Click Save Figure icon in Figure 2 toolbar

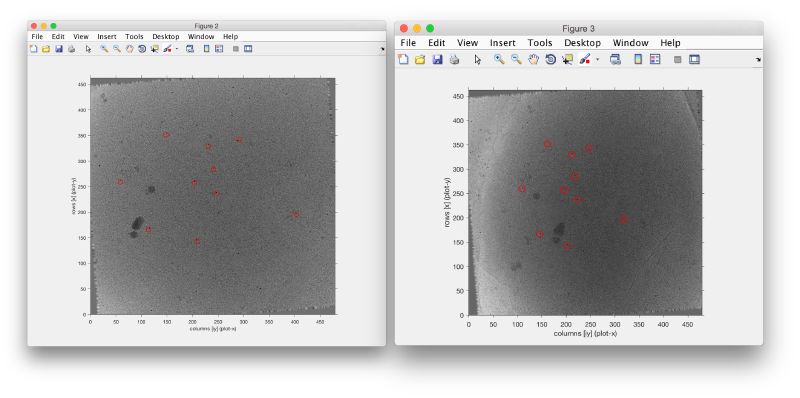point(59,49)
